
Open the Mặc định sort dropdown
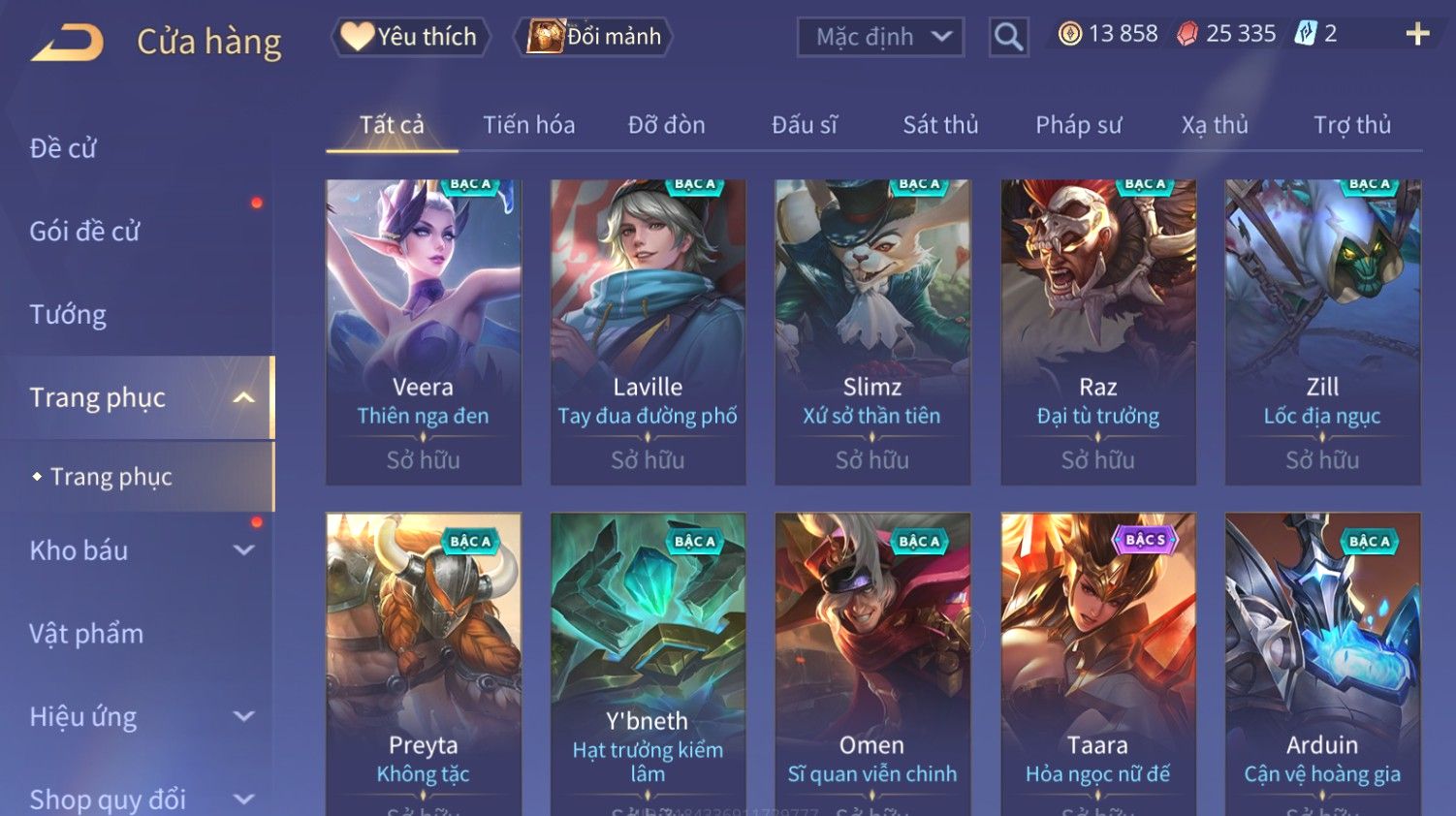click(x=880, y=38)
